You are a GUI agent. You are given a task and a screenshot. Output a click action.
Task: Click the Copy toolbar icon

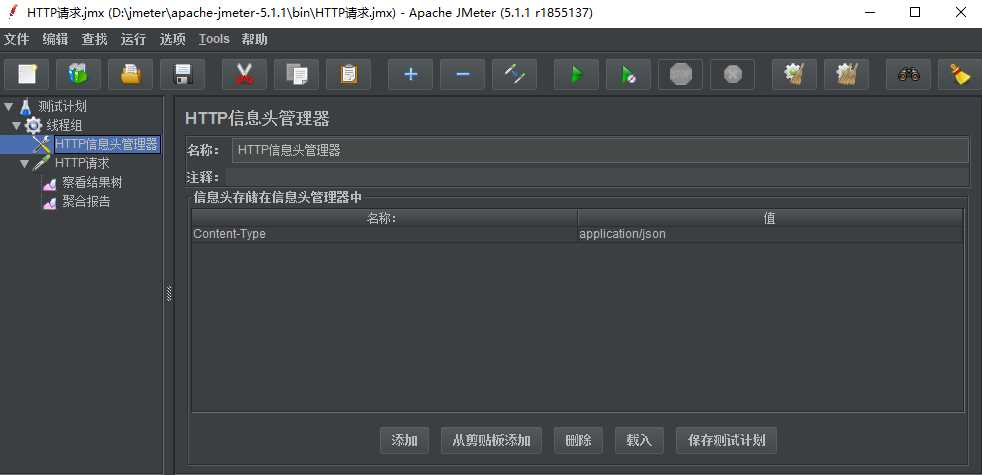tap(296, 75)
